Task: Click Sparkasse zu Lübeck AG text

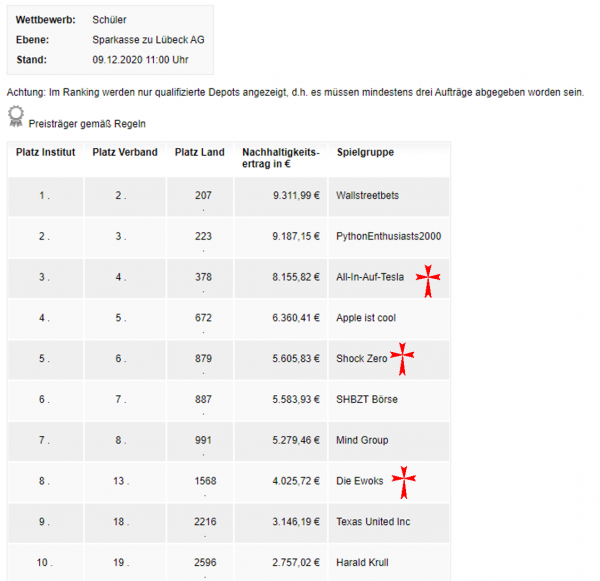Action: pos(149,40)
